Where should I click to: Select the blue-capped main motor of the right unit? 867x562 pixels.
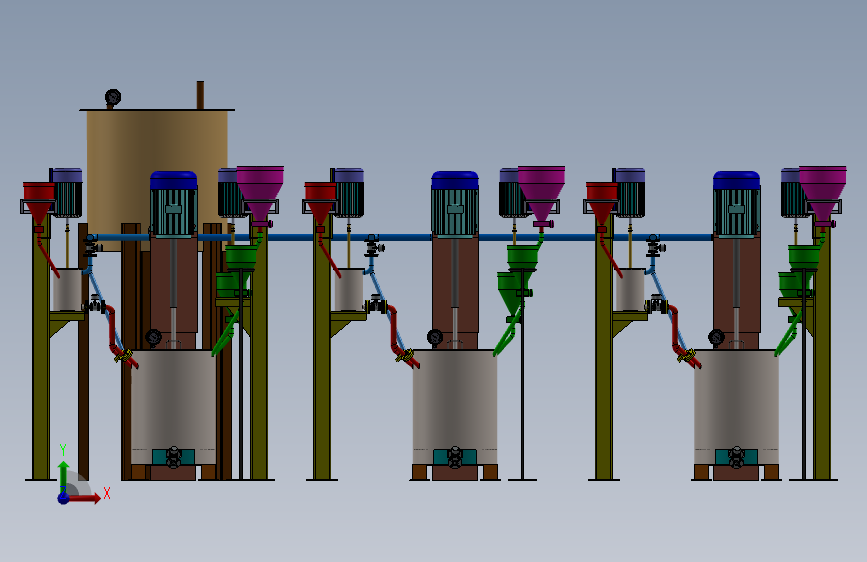point(737,204)
